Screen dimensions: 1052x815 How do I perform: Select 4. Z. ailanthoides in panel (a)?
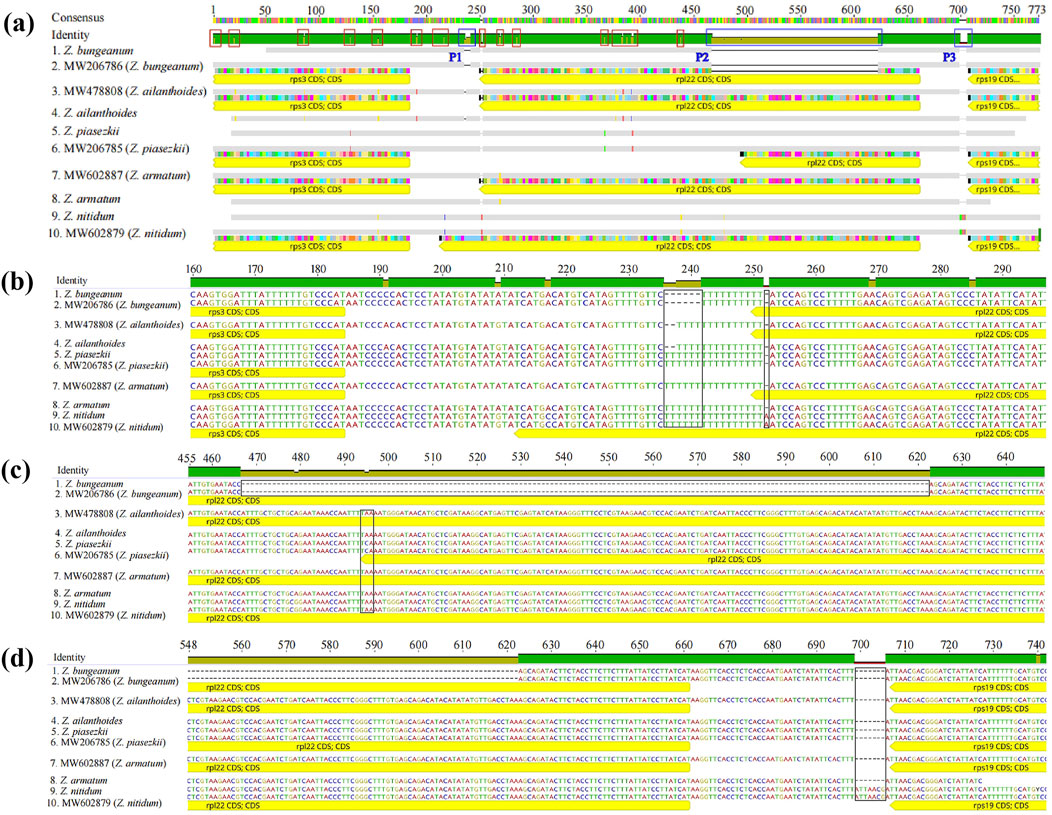[95, 113]
